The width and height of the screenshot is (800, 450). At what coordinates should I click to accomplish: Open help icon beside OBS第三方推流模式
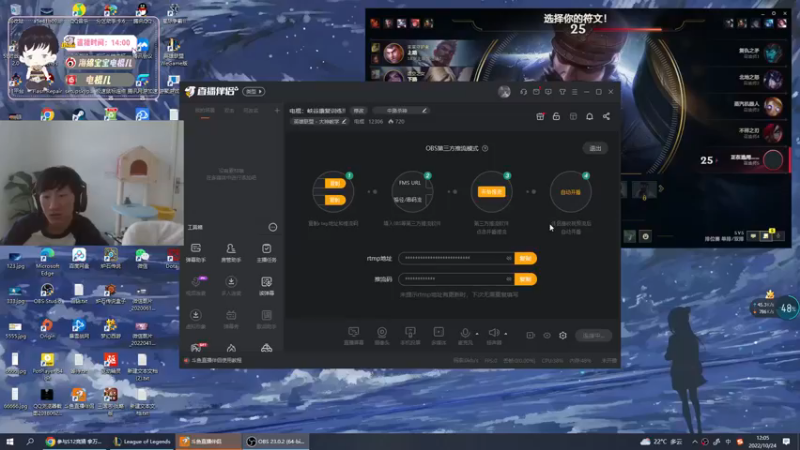(x=485, y=148)
